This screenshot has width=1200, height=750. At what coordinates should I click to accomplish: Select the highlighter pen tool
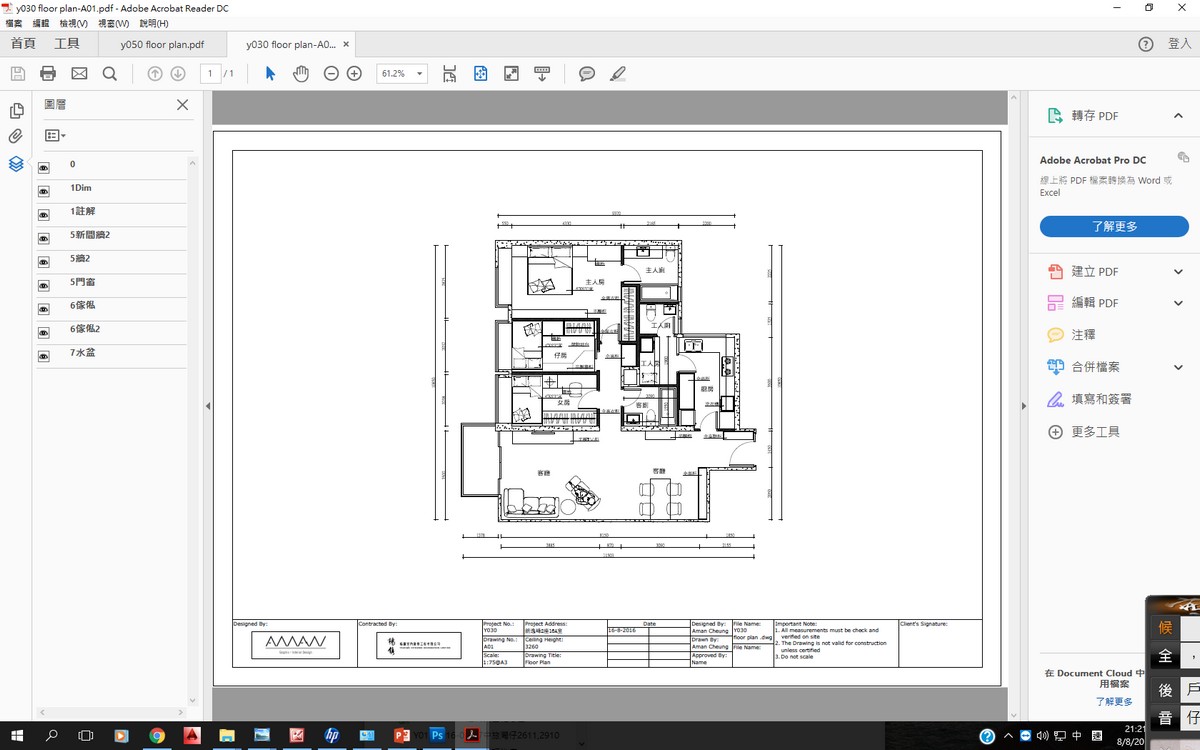pos(617,74)
